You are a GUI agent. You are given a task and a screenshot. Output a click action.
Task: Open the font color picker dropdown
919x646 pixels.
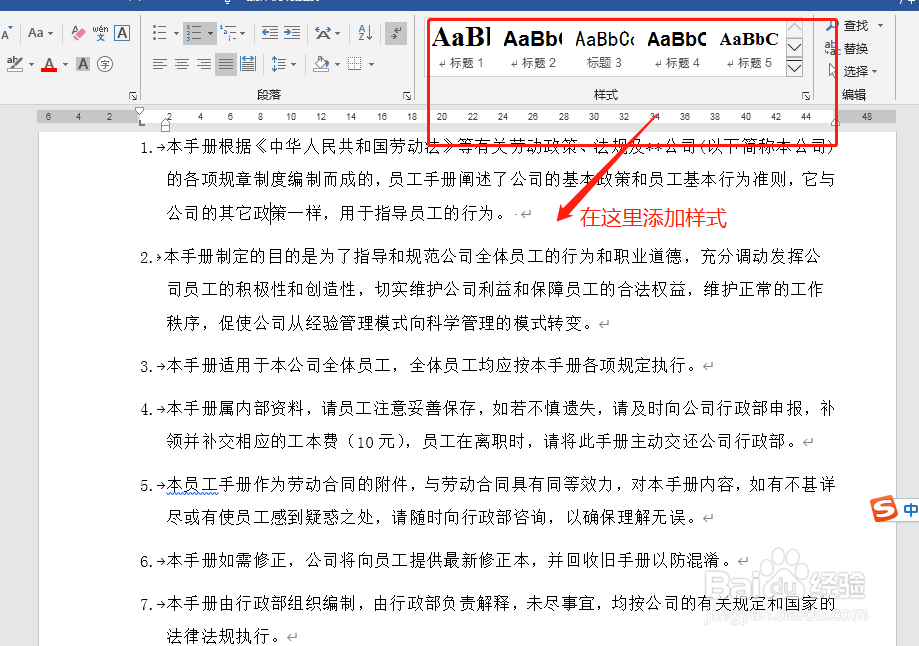tap(64, 65)
